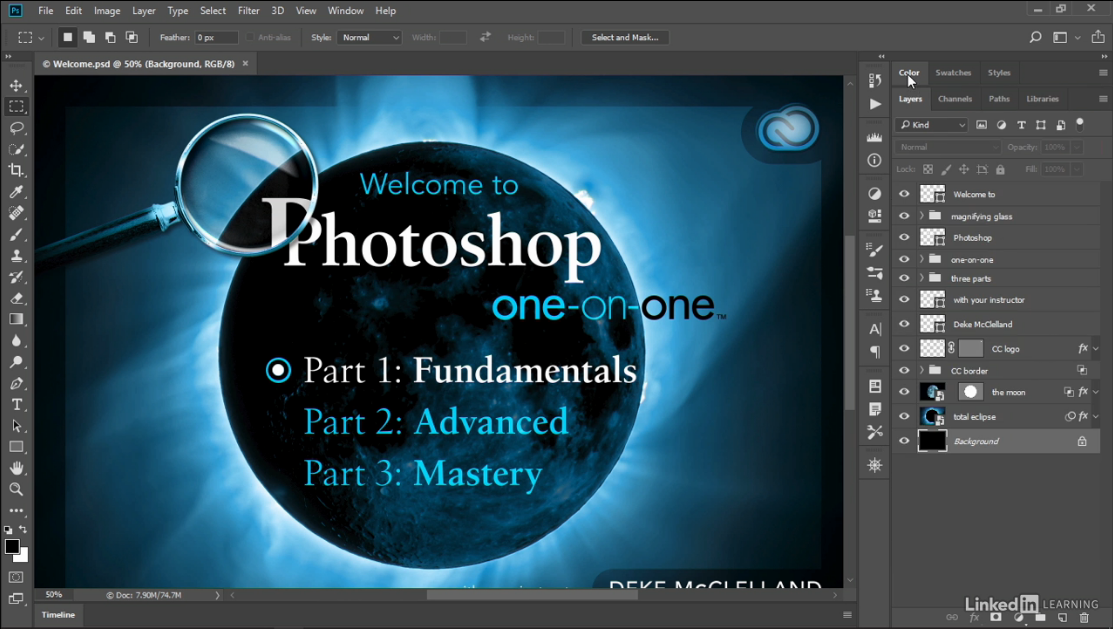Select the Hand tool

tap(16, 469)
